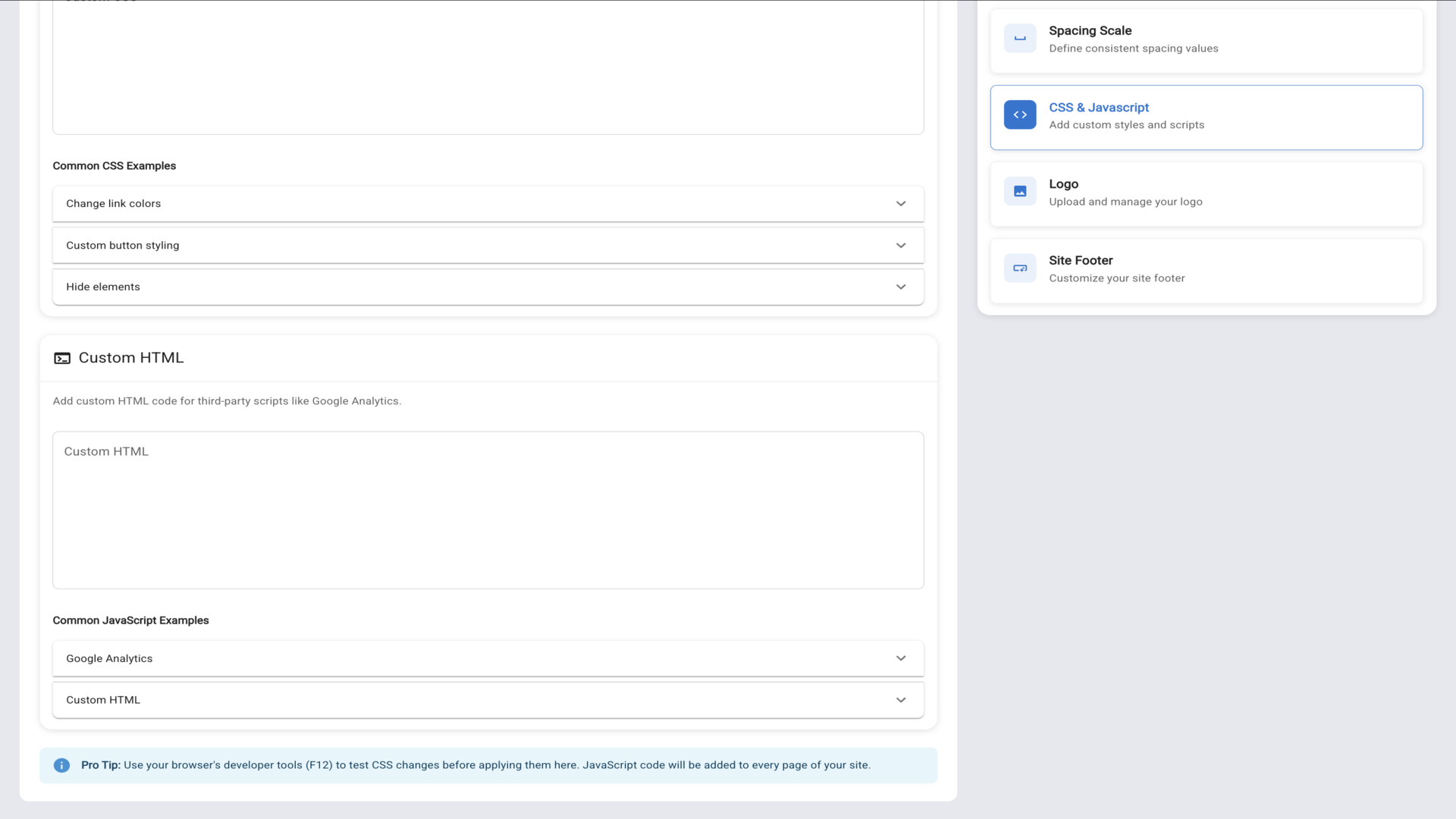Focus the Custom HTML text area

click(x=488, y=510)
